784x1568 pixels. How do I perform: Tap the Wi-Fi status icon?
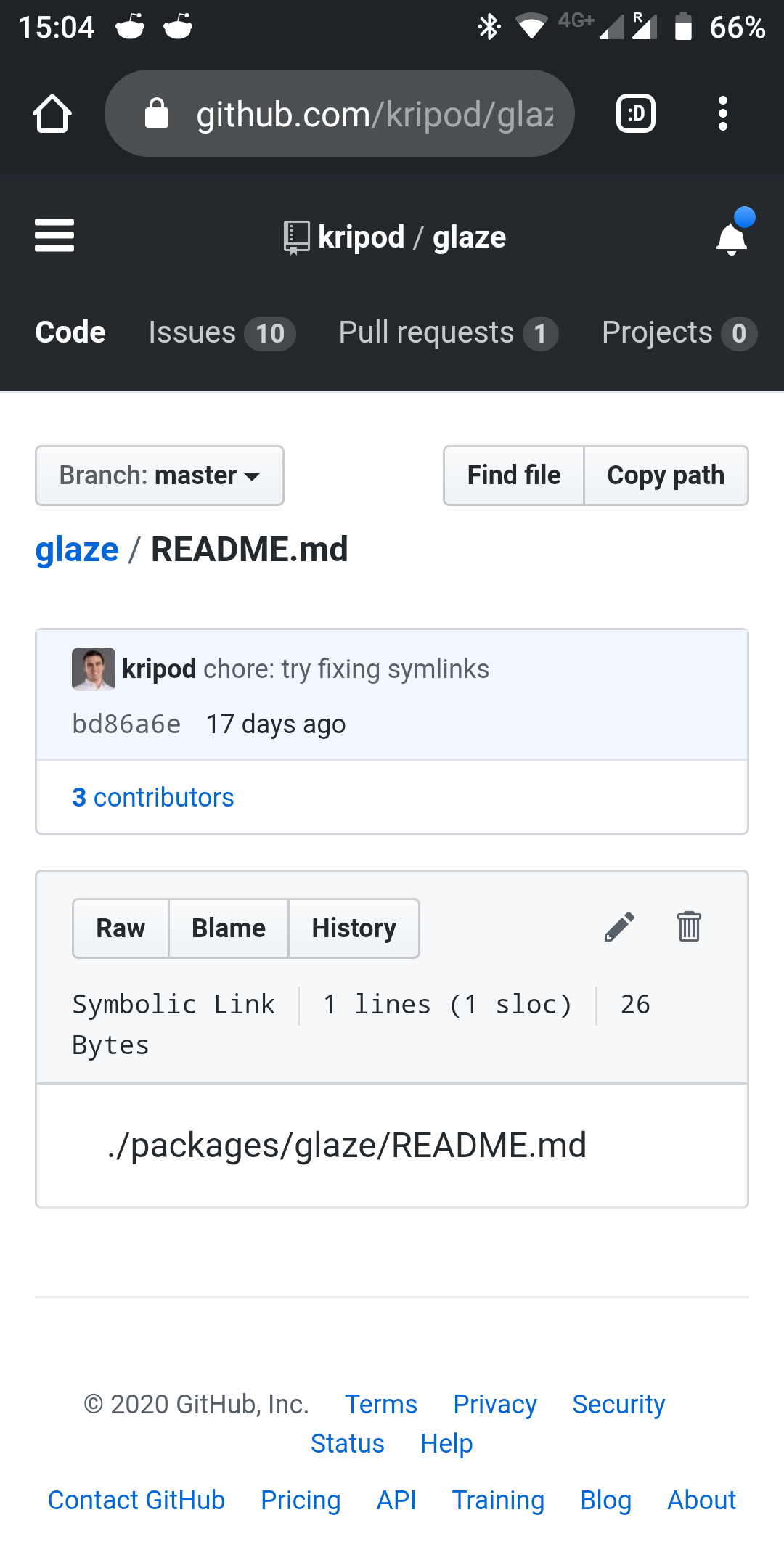click(531, 27)
